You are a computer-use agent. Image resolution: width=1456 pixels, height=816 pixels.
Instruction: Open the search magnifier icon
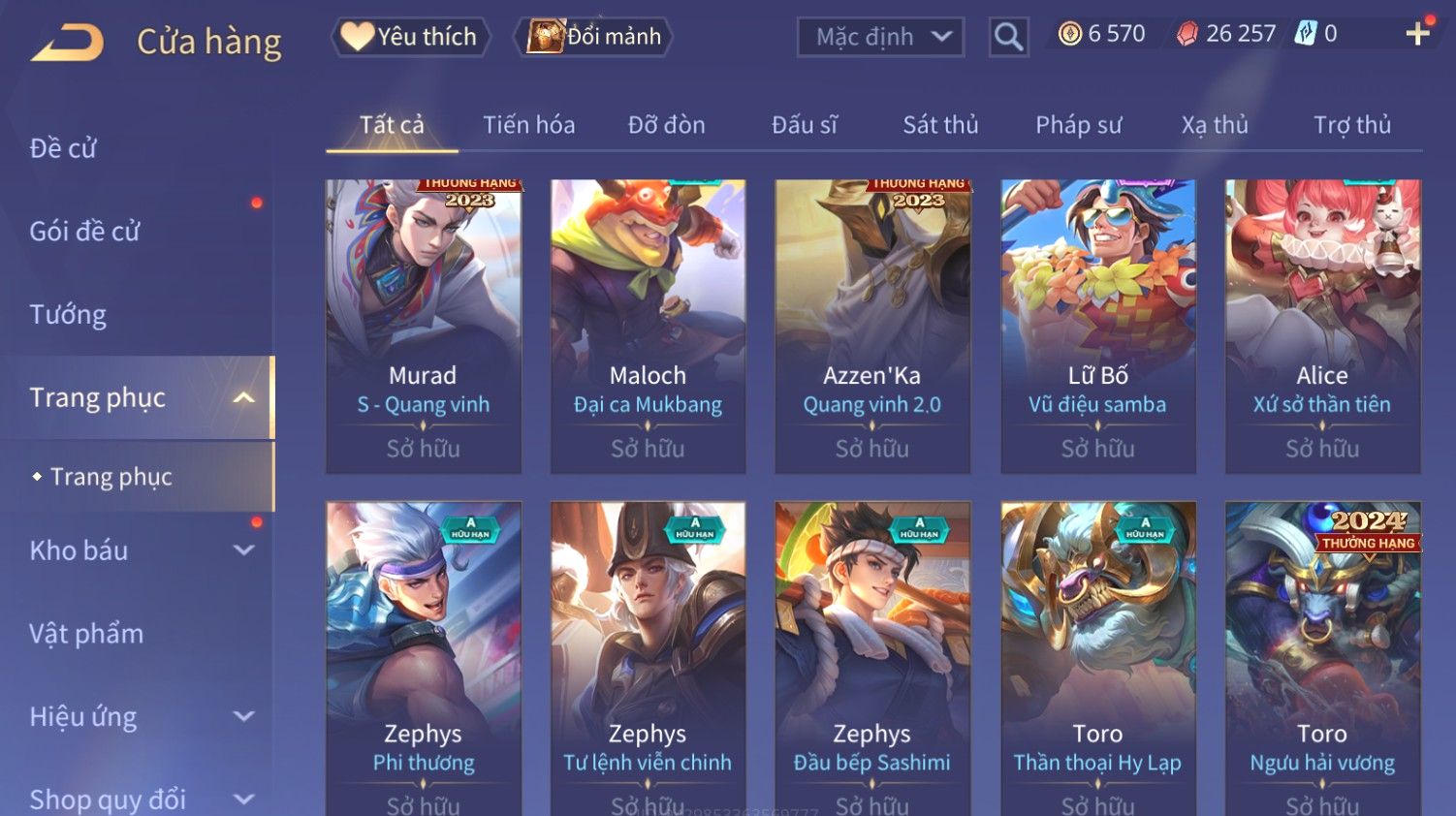[1008, 38]
